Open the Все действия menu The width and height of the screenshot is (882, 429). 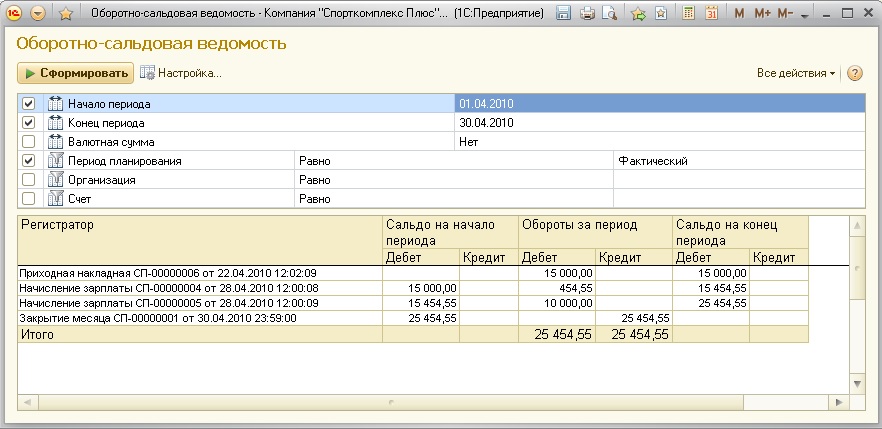795,73
